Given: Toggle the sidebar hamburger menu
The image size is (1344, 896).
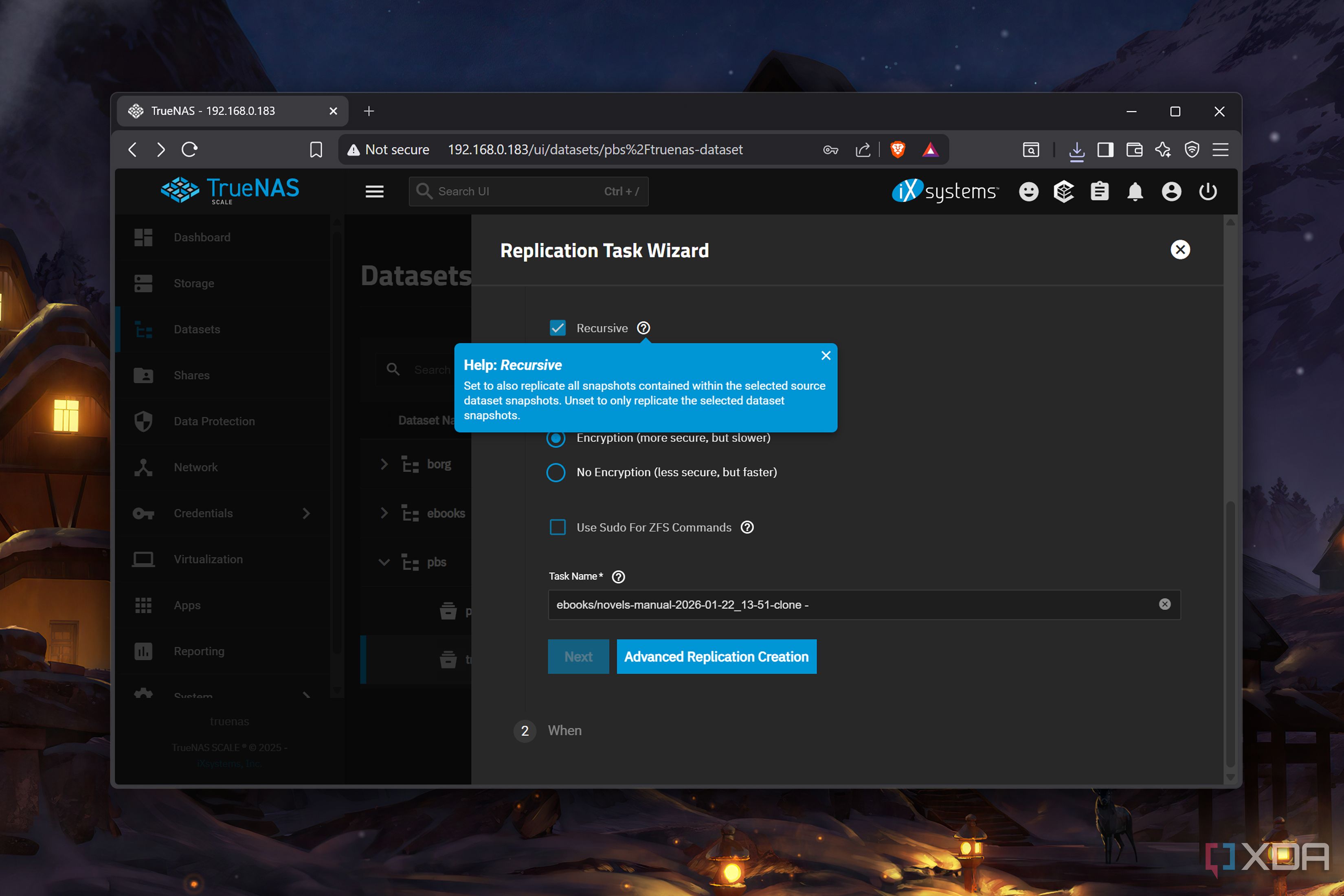Looking at the screenshot, I should pyautogui.click(x=374, y=191).
